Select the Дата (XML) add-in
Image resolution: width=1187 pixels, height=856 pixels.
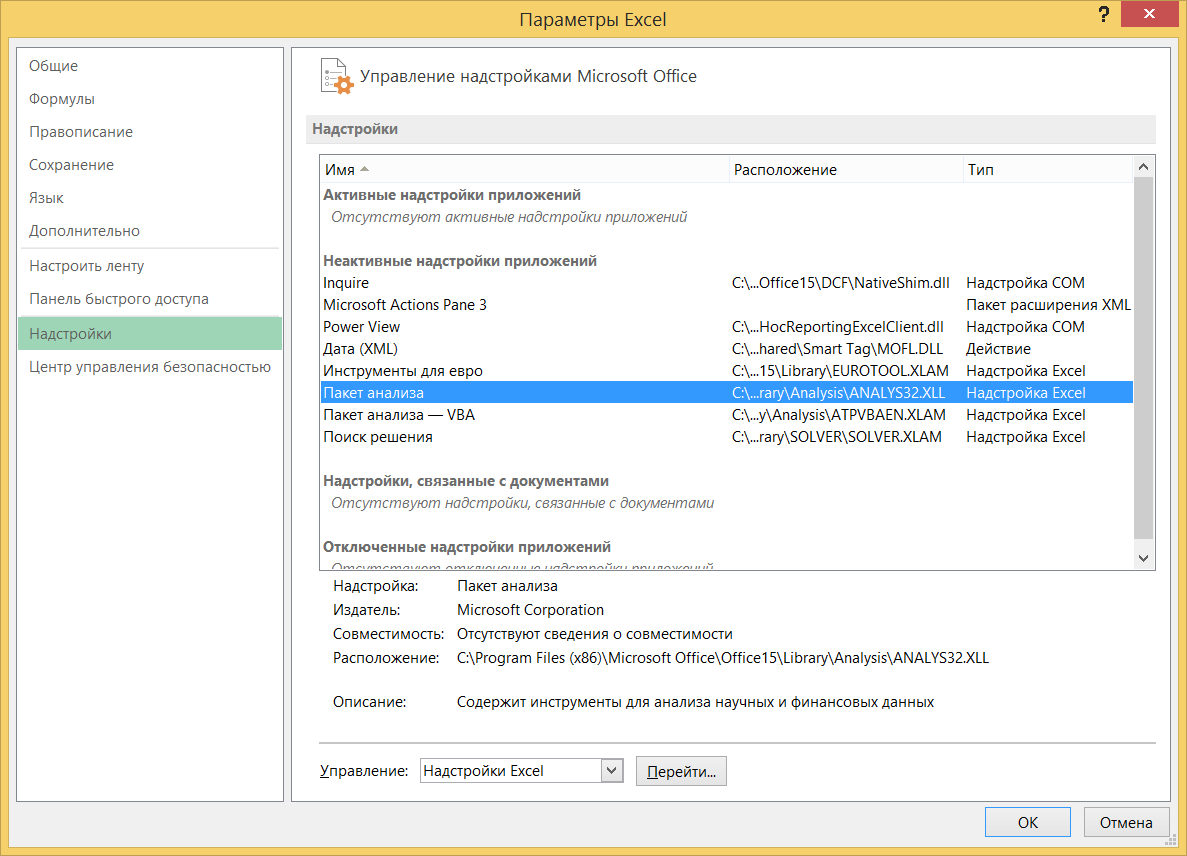click(x=727, y=349)
